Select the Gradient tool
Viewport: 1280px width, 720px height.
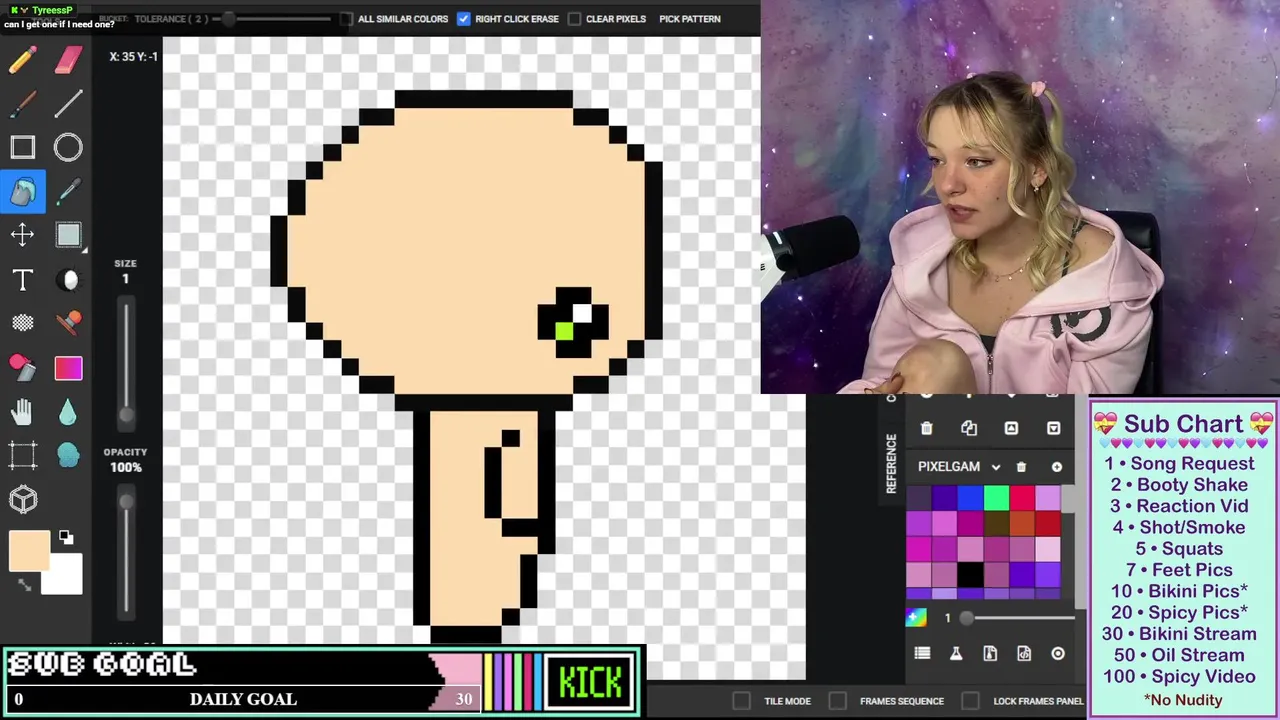(68, 368)
